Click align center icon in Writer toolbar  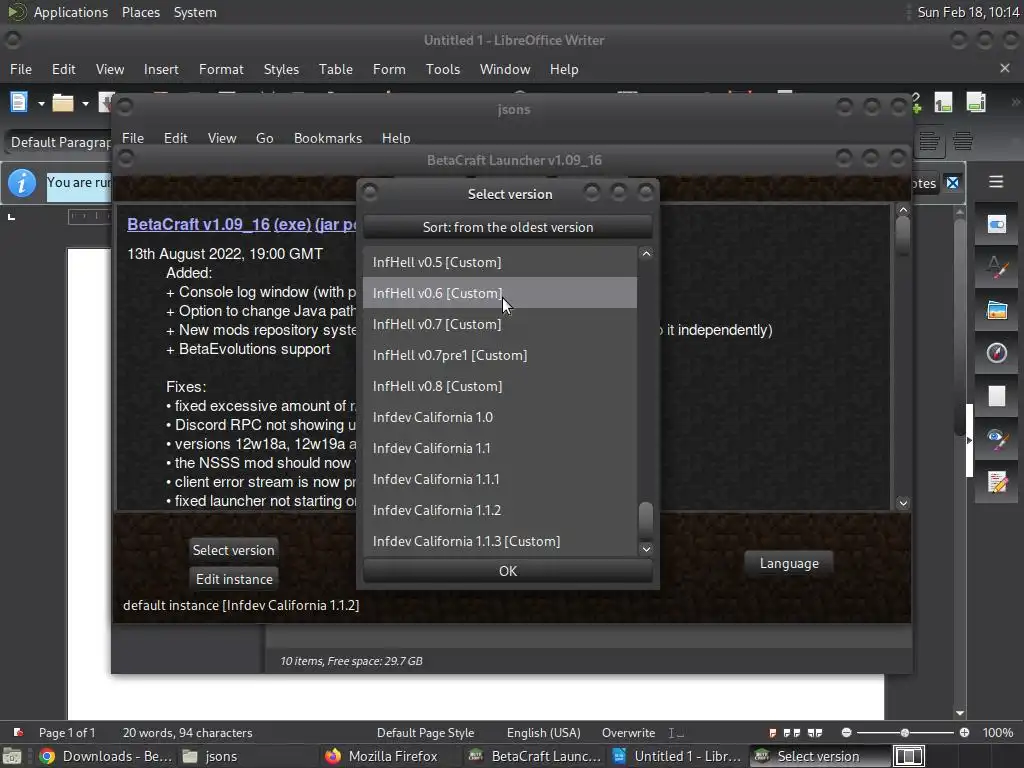[963, 141]
